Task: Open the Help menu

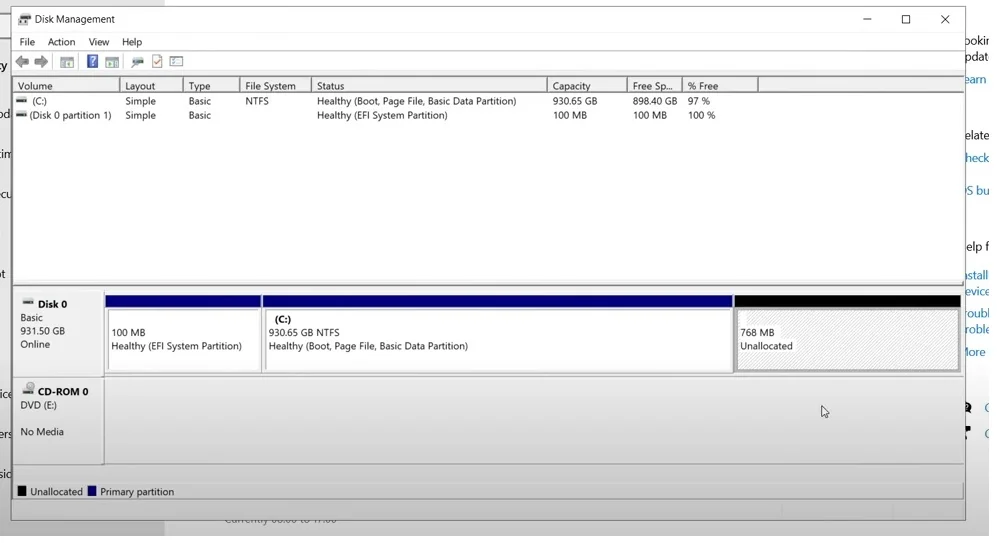Action: [x=132, y=42]
